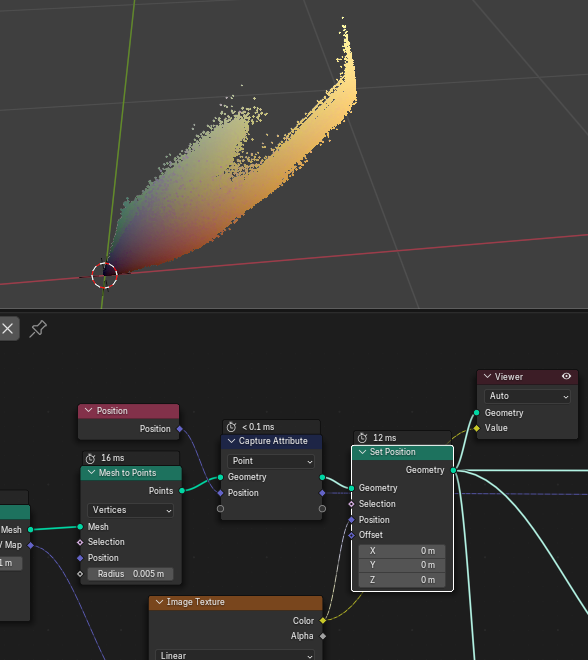Collapse the Capture Attribute node

[x=231, y=441]
